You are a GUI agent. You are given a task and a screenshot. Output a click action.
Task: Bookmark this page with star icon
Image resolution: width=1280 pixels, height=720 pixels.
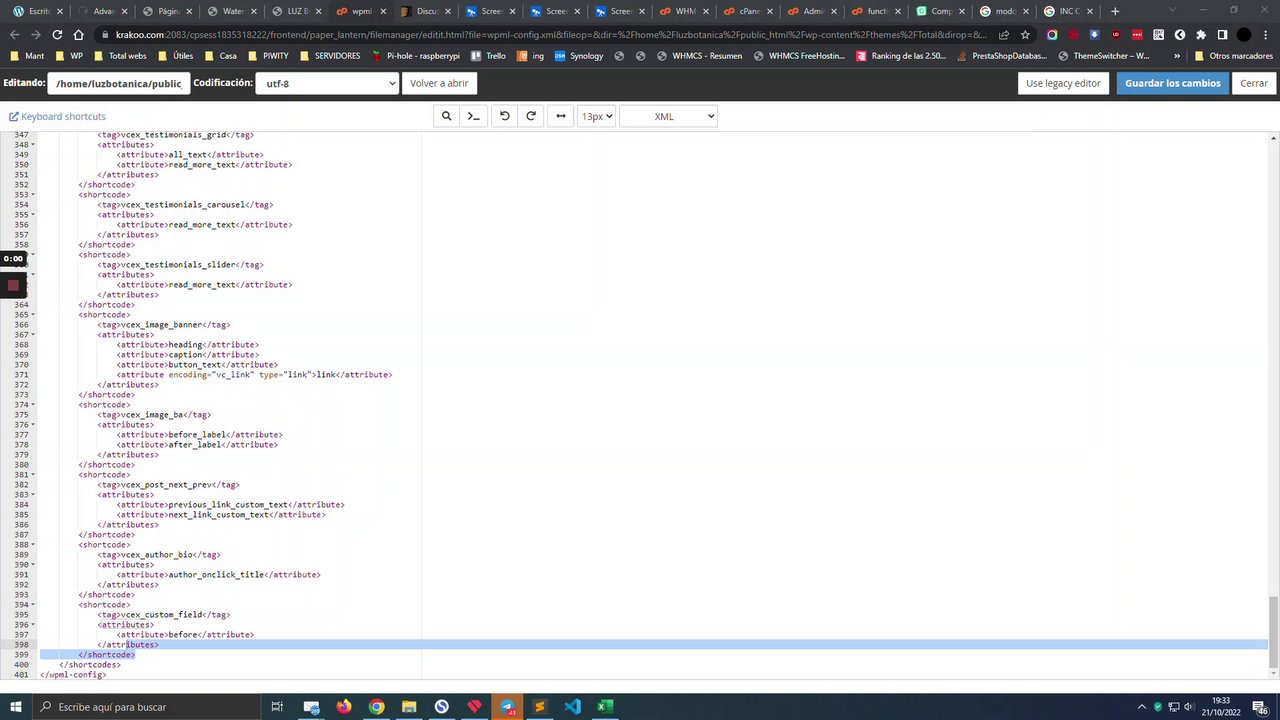(x=1025, y=34)
